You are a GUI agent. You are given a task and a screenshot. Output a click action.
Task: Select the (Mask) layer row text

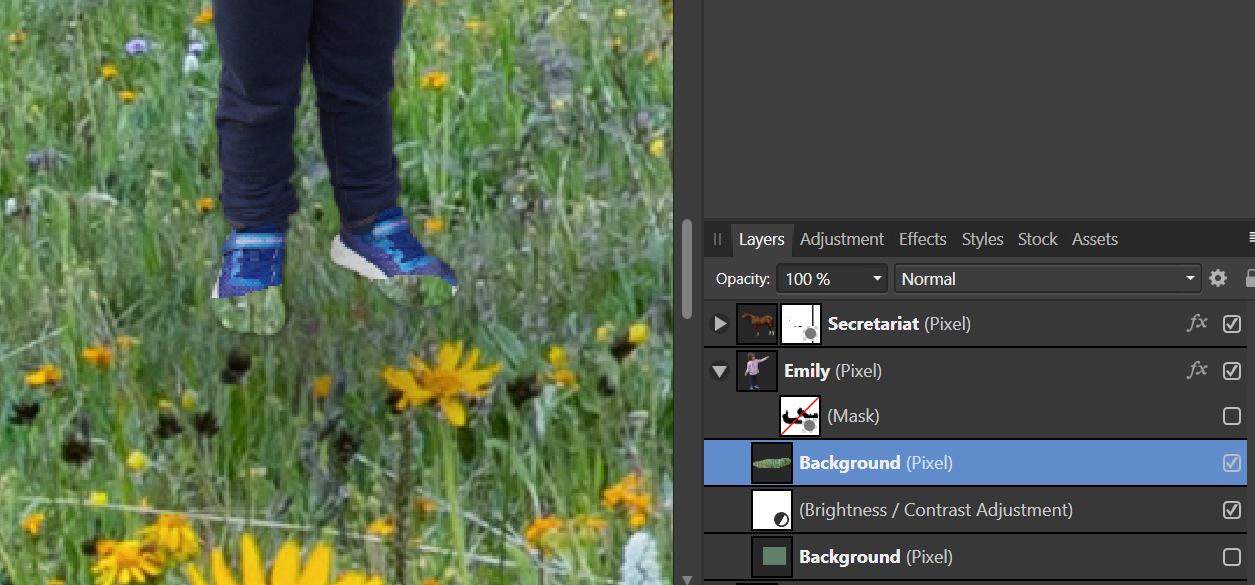(x=853, y=416)
